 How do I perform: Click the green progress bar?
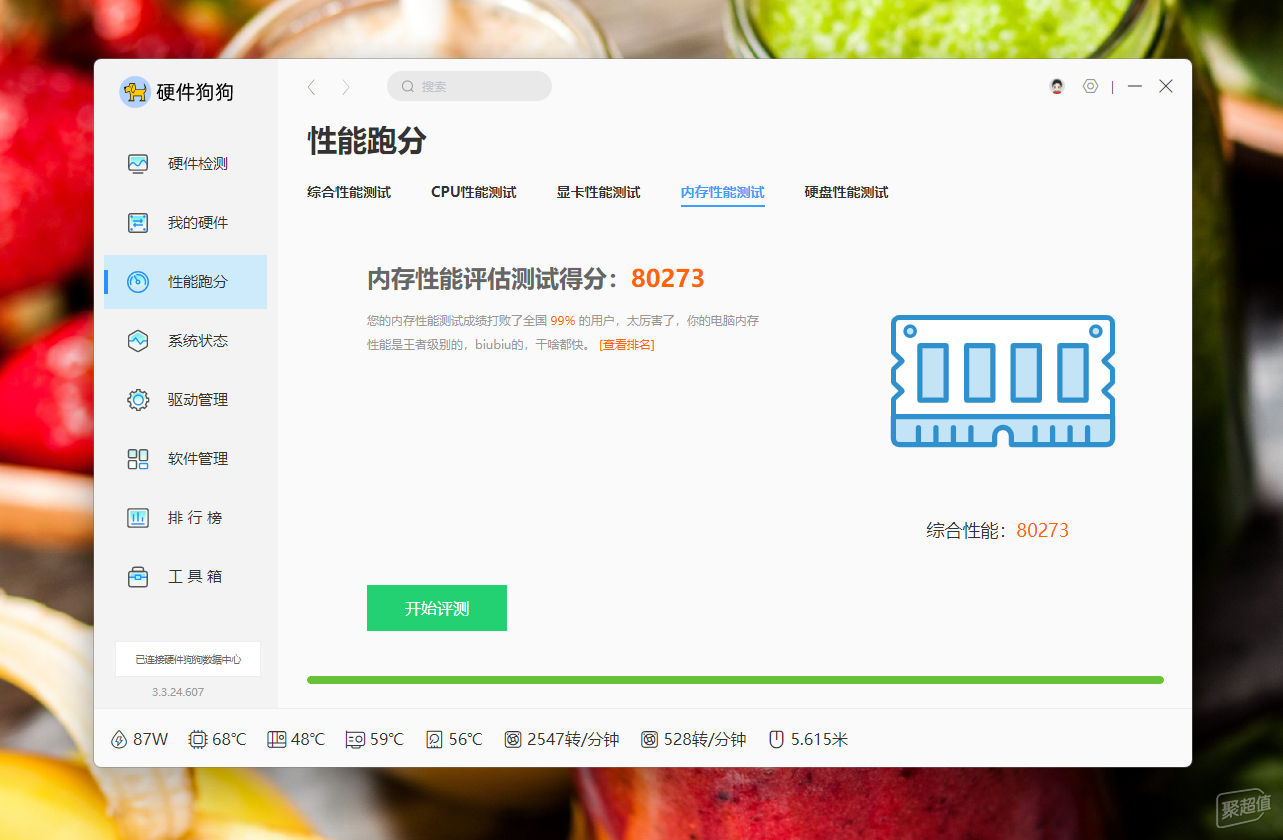[x=735, y=680]
